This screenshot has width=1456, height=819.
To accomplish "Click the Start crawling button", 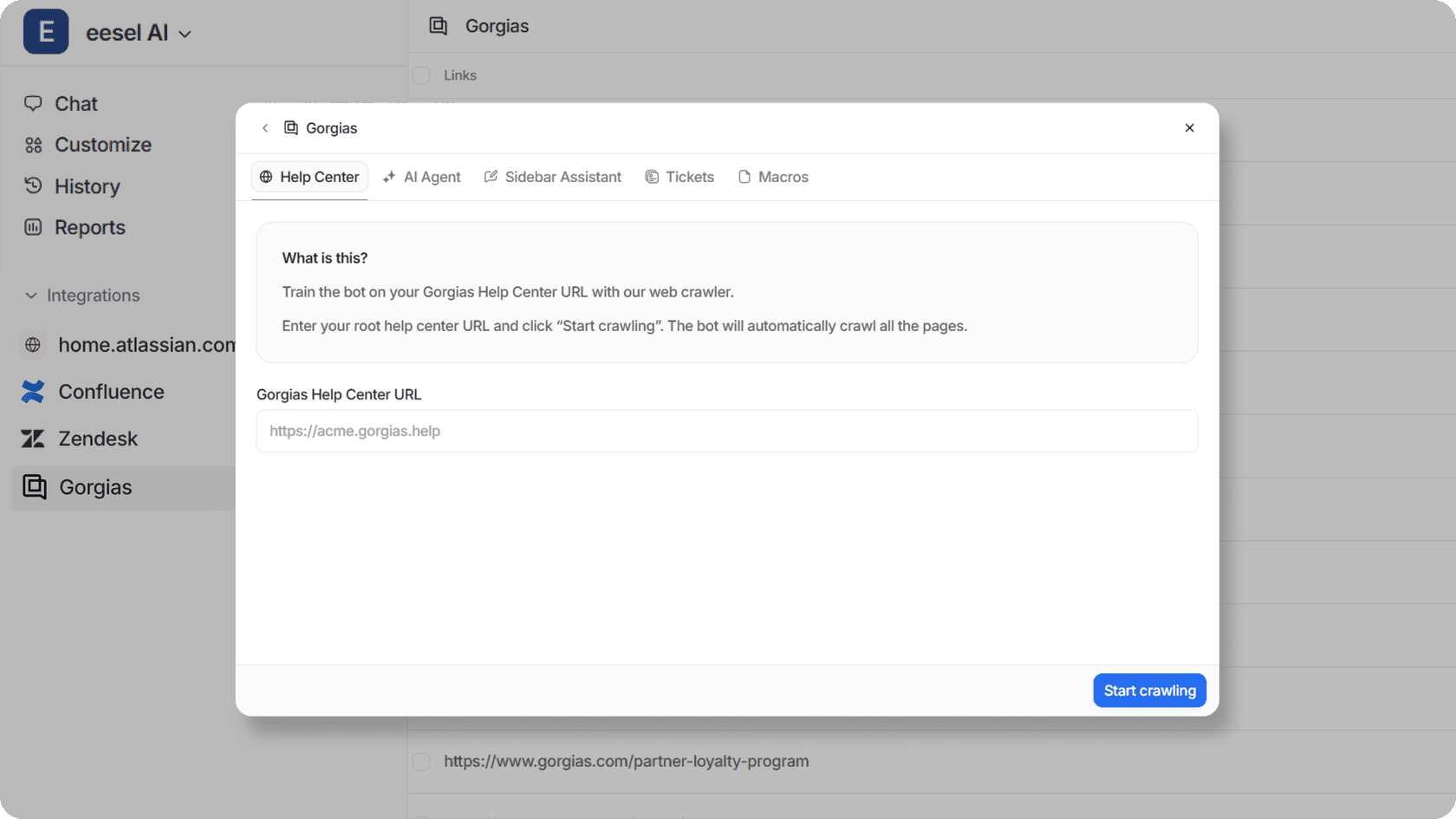I will [1149, 691].
